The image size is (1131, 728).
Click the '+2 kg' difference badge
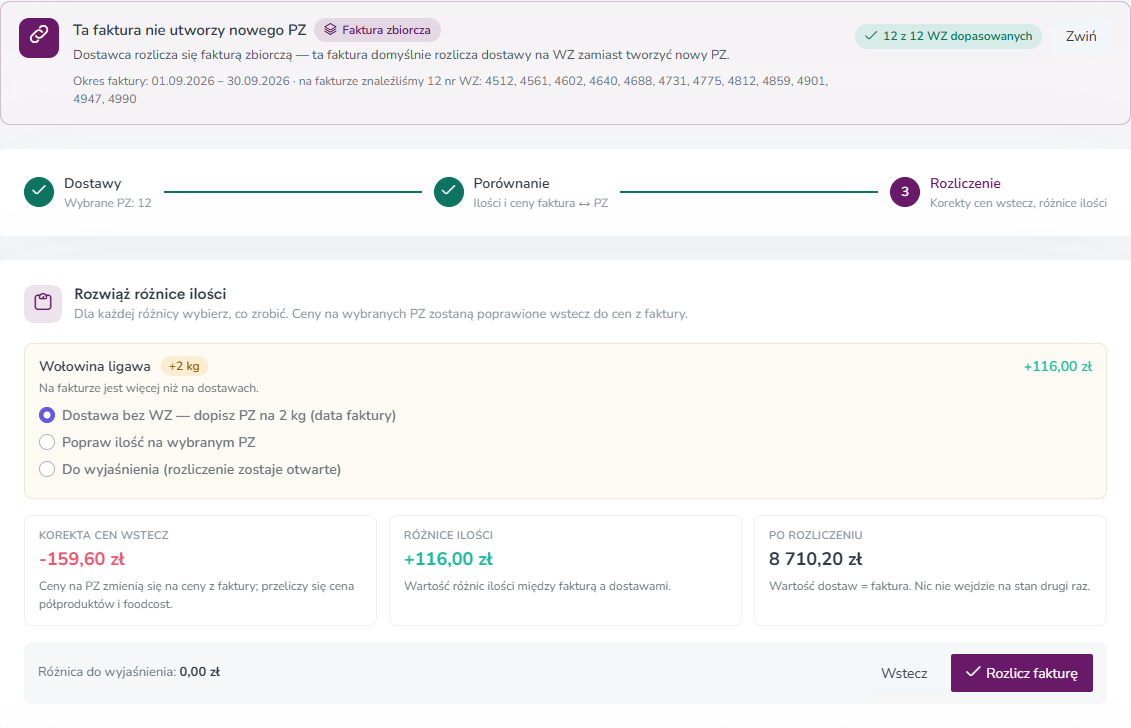click(184, 366)
